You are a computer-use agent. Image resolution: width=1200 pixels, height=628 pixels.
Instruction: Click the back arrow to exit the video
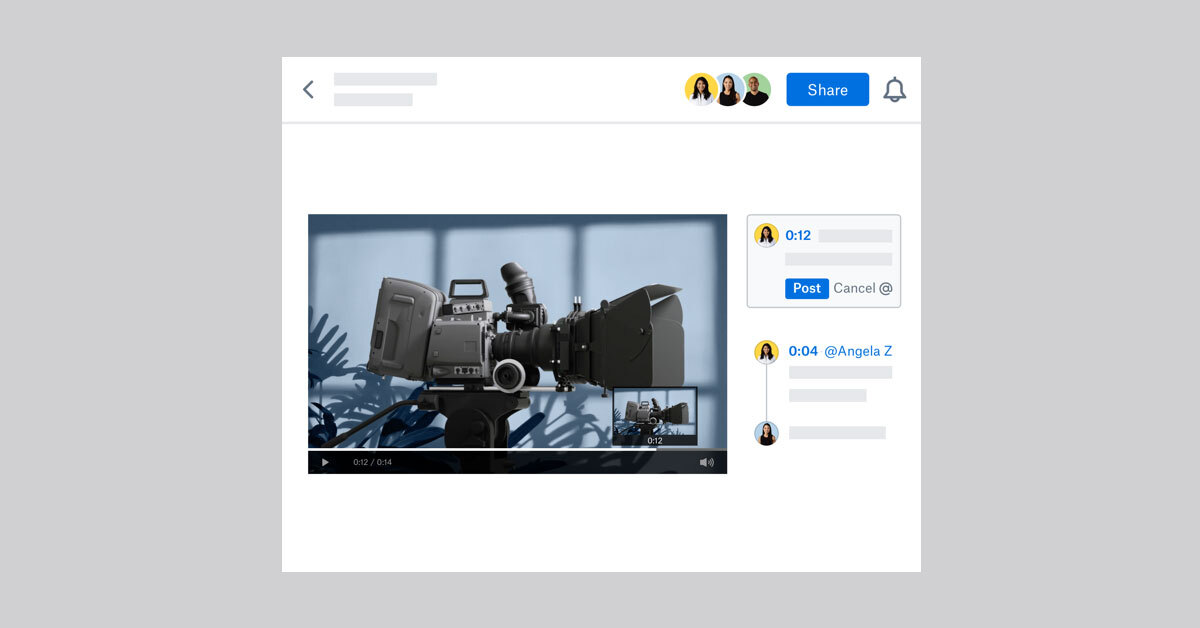coord(309,89)
